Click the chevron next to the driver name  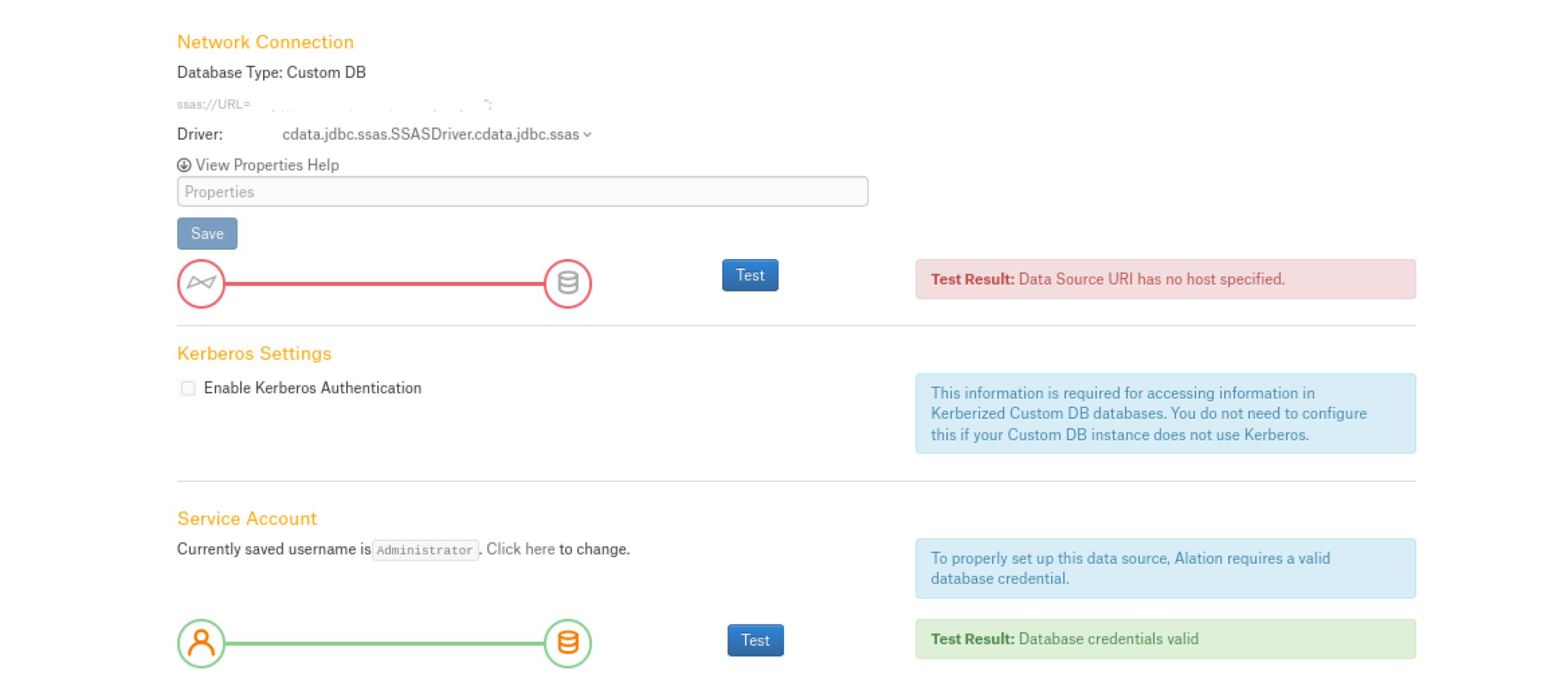587,134
